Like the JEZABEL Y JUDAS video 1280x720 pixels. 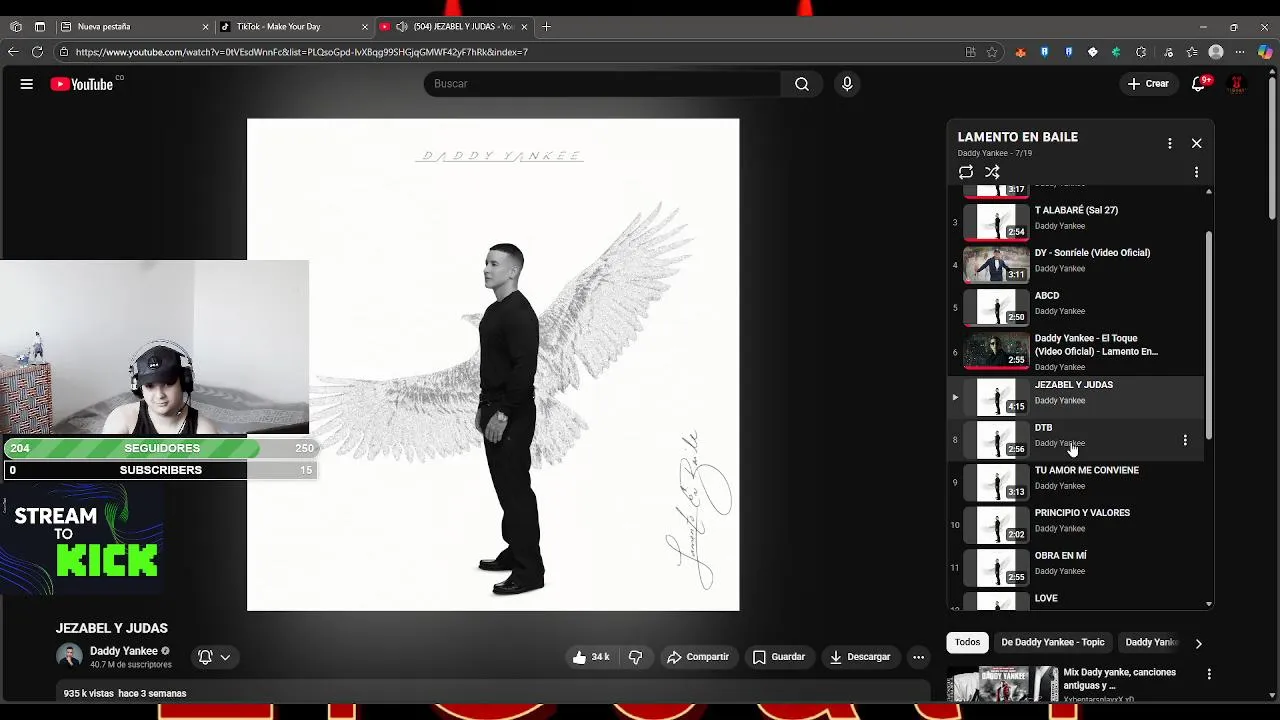(x=591, y=657)
